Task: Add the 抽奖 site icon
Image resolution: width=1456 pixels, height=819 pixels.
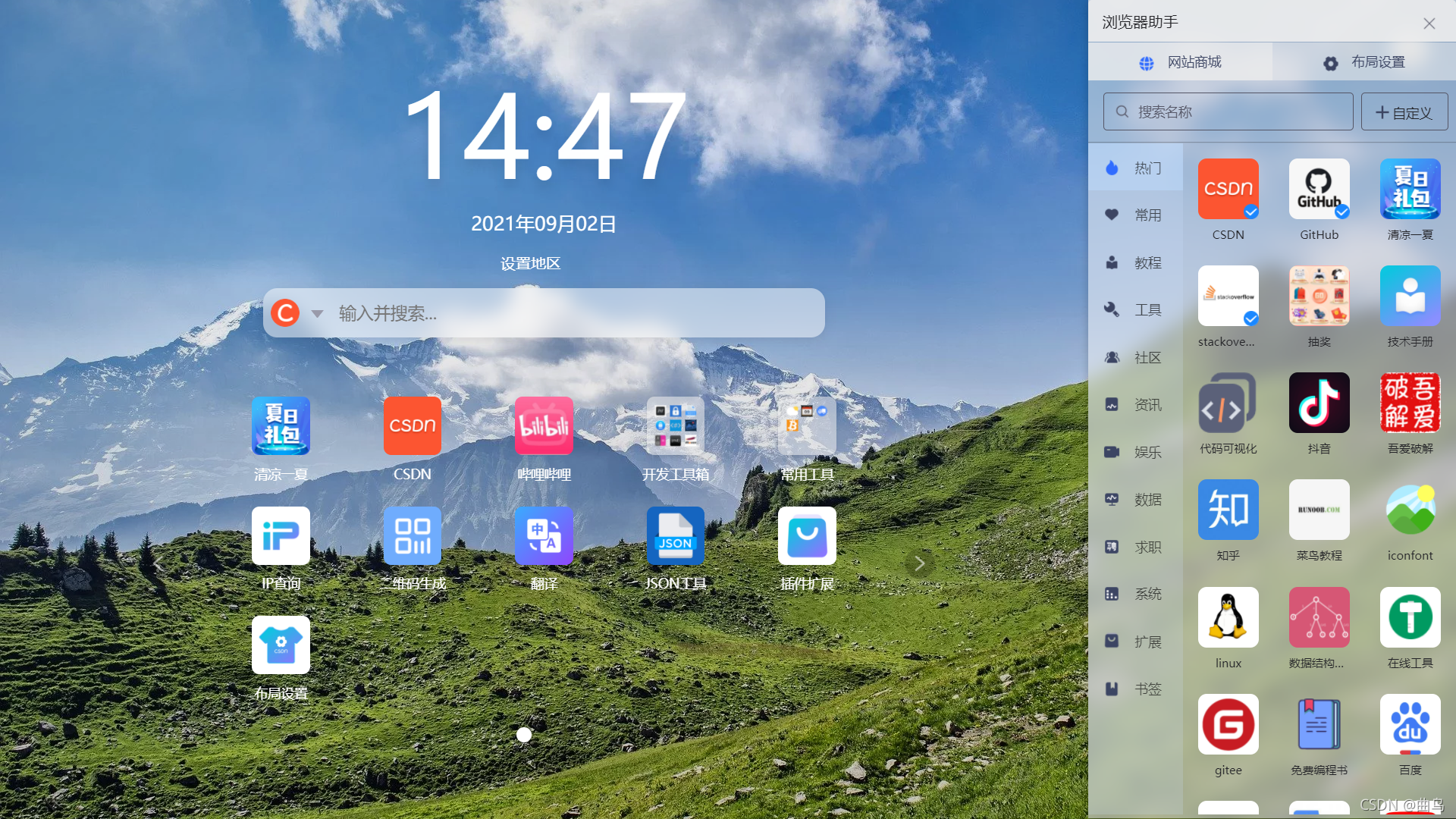Action: (1319, 296)
